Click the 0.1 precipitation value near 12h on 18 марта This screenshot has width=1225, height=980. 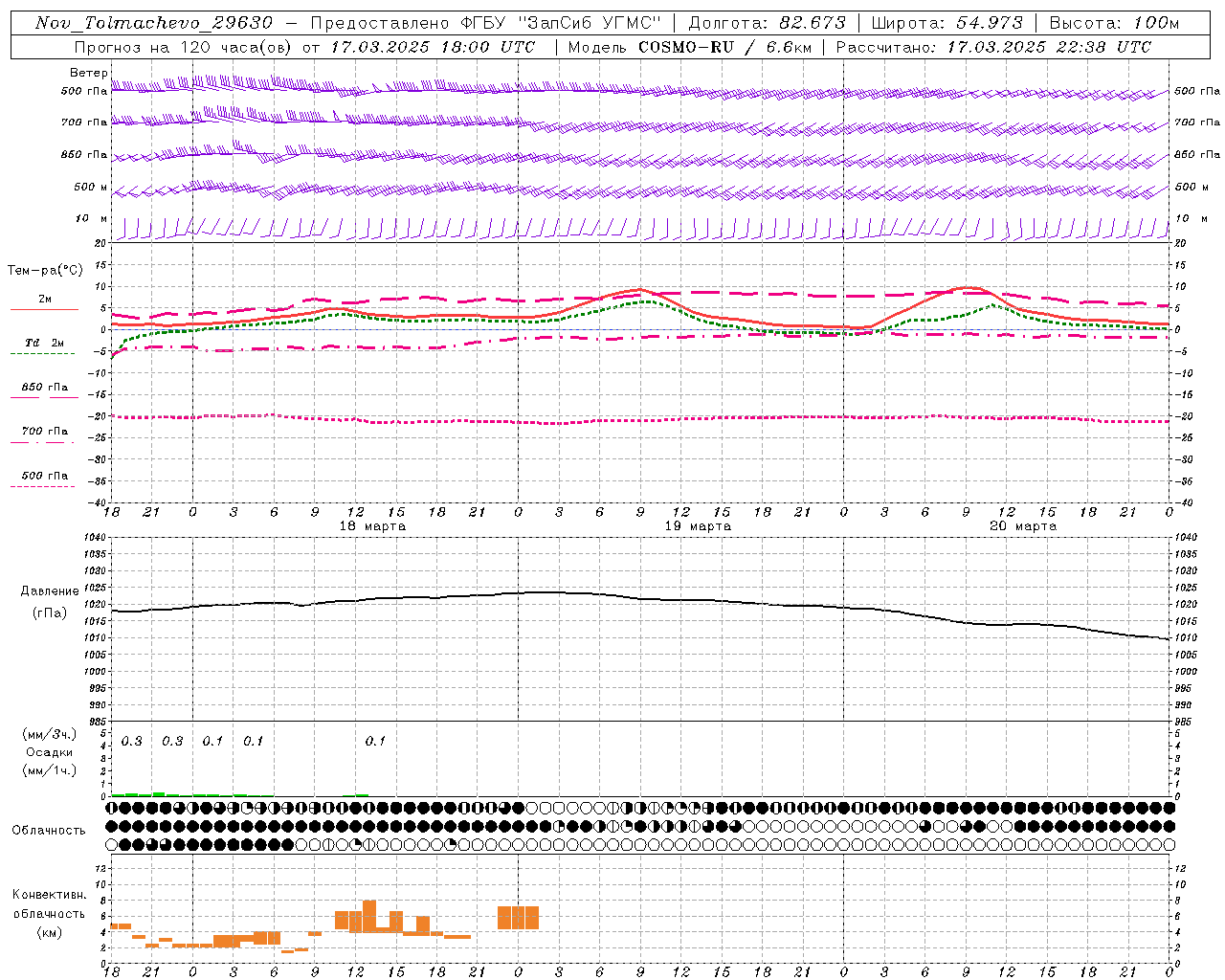[x=375, y=742]
